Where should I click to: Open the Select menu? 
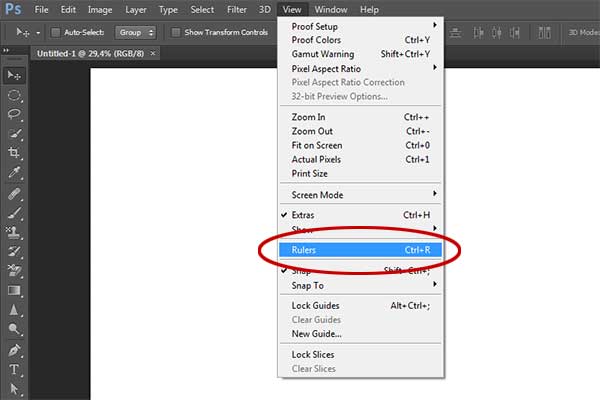coord(202,10)
